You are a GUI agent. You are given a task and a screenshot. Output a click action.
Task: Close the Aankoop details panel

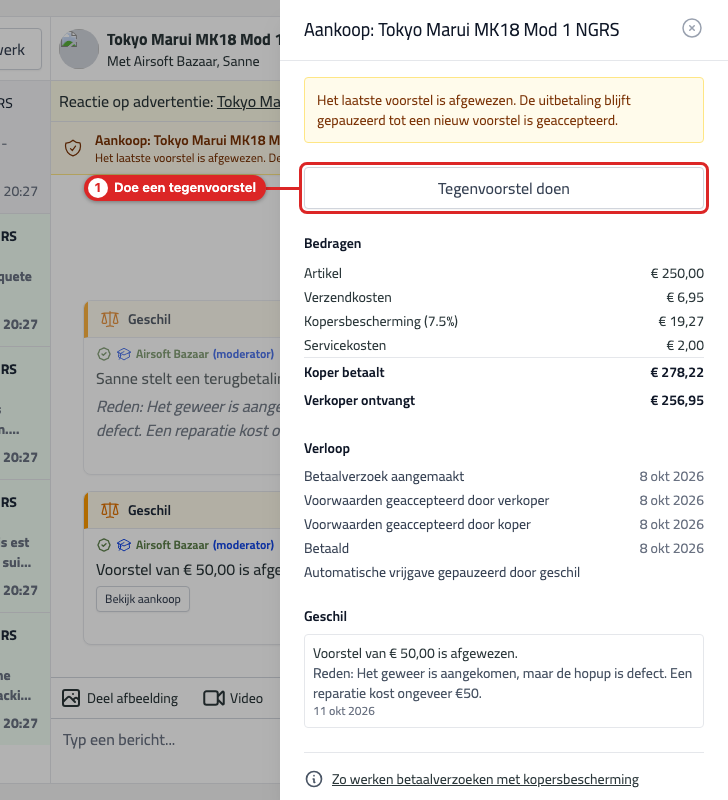pyautogui.click(x=692, y=28)
